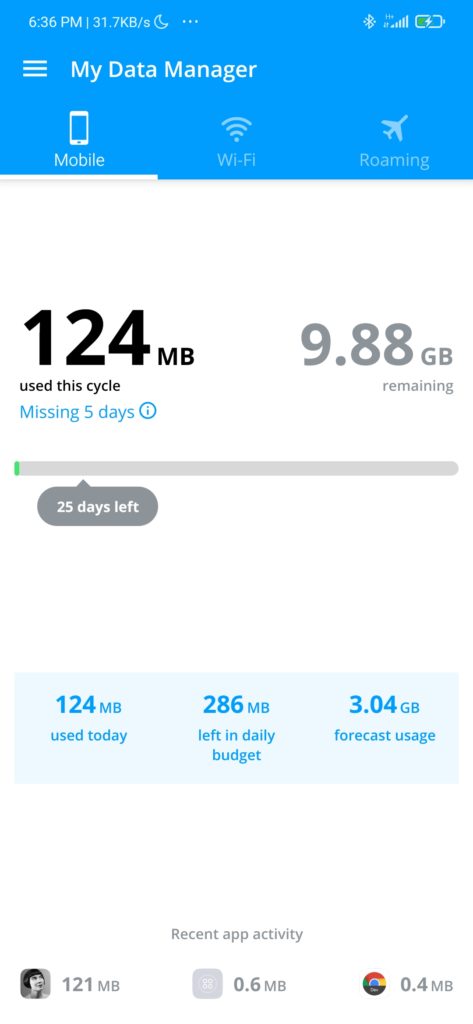Tap the Recent app activity heading

tap(236, 934)
